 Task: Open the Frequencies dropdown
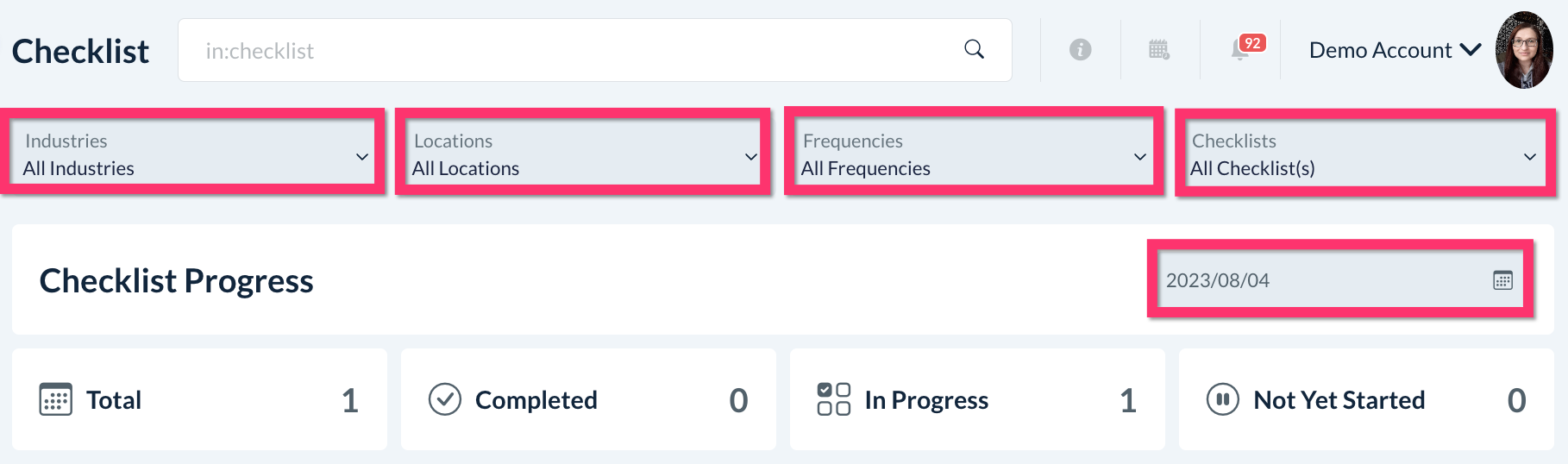point(973,155)
